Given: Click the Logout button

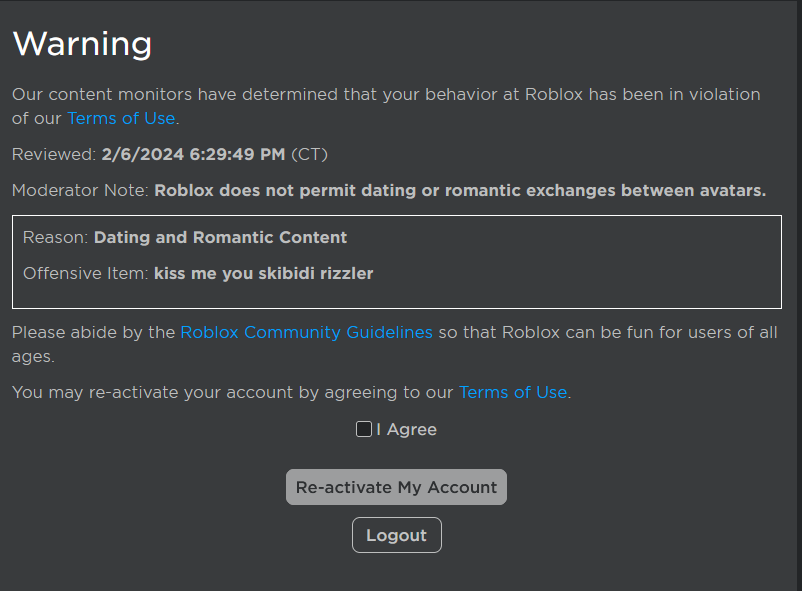Looking at the screenshot, I should tap(396, 535).
